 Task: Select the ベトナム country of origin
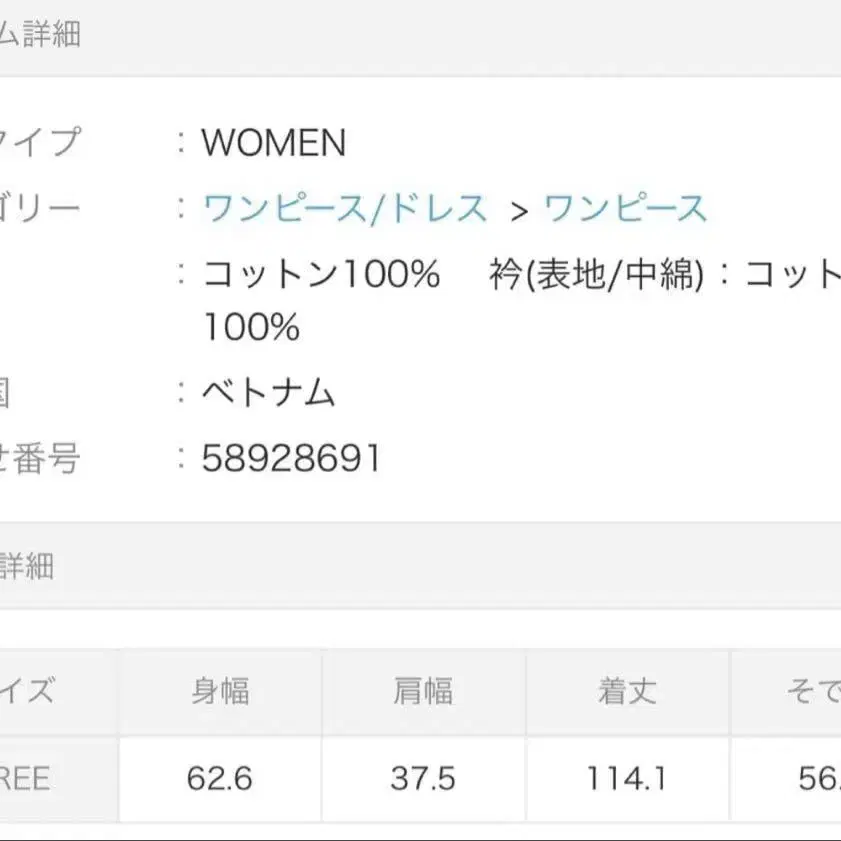pos(268,393)
